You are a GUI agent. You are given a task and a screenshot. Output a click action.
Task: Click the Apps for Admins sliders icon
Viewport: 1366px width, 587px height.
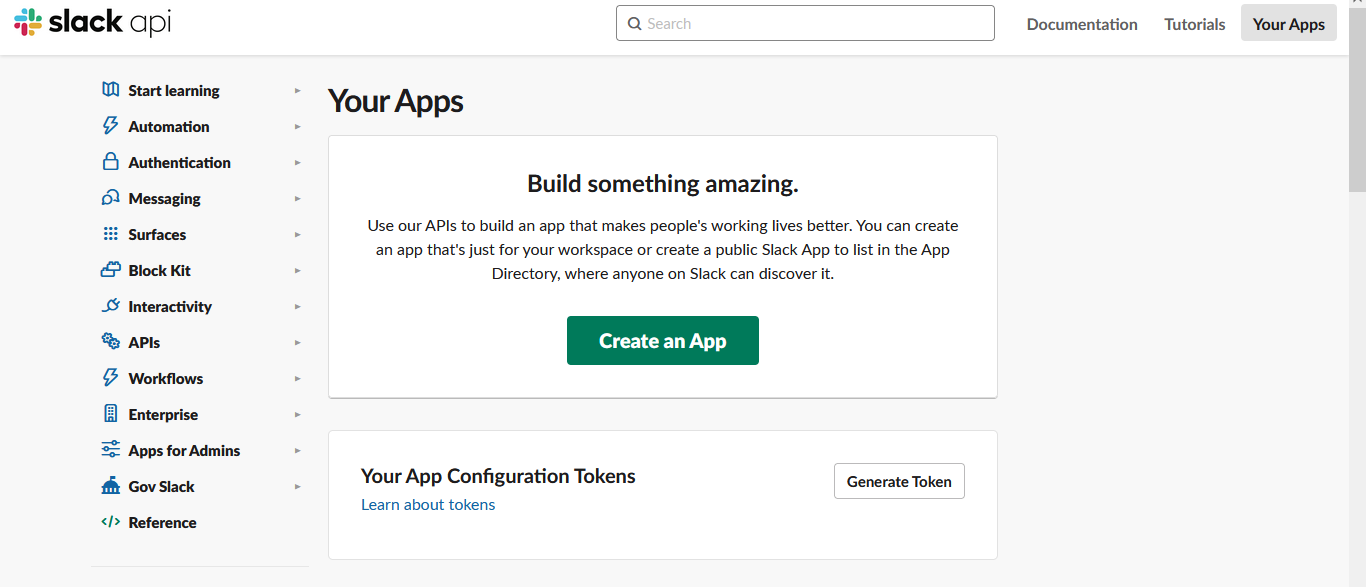110,450
